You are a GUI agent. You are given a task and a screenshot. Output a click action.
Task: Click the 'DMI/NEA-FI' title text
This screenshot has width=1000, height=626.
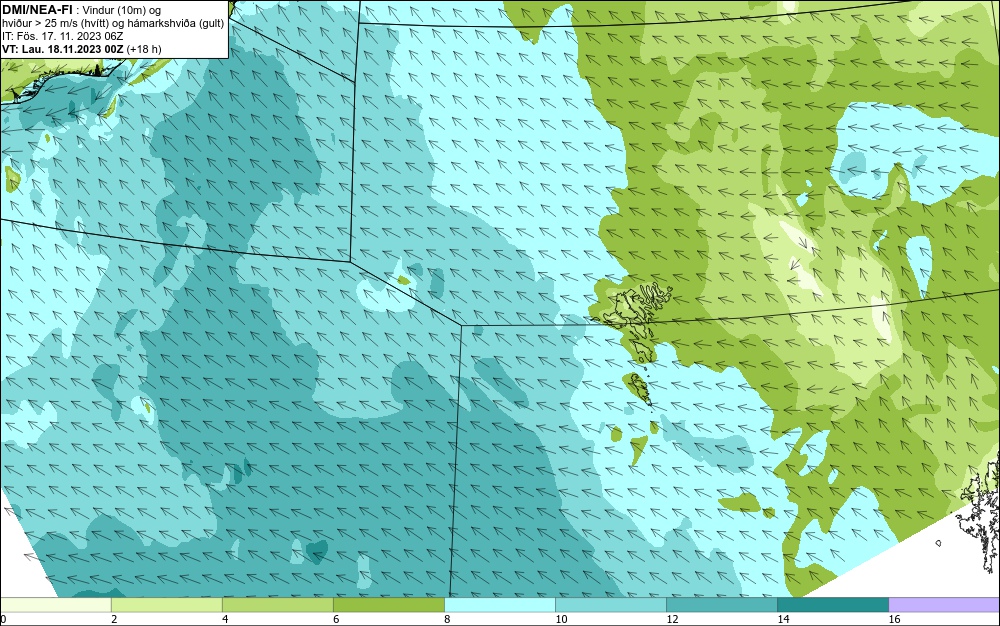click(36, 9)
